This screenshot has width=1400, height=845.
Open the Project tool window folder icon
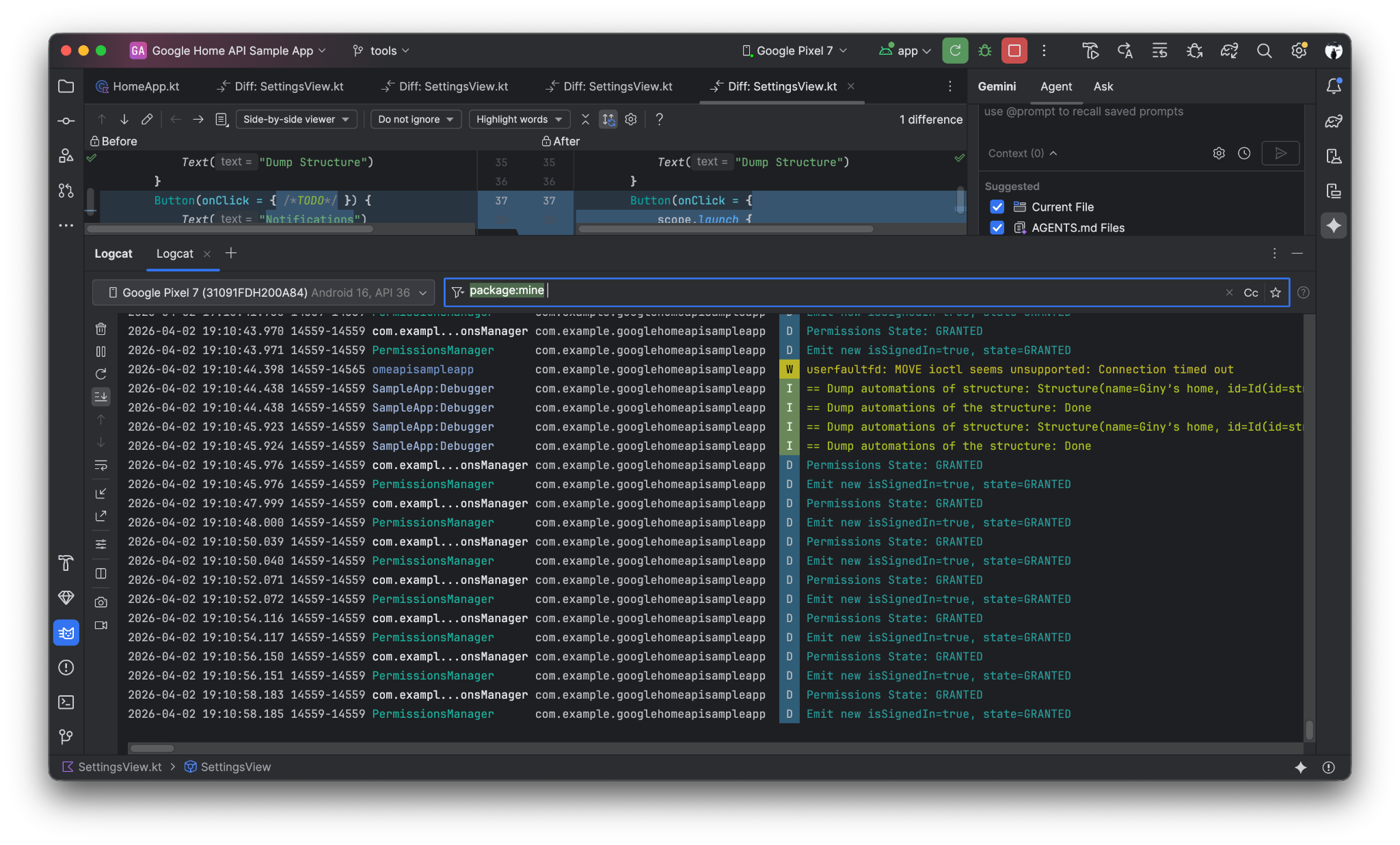pyautogui.click(x=66, y=86)
